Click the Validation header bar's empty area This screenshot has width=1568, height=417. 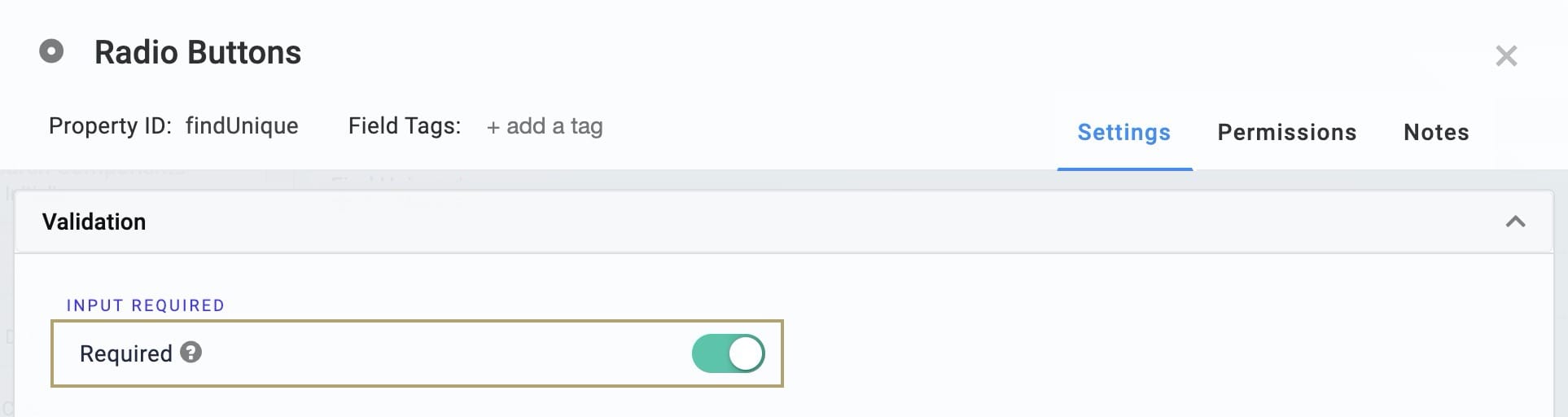(x=814, y=222)
